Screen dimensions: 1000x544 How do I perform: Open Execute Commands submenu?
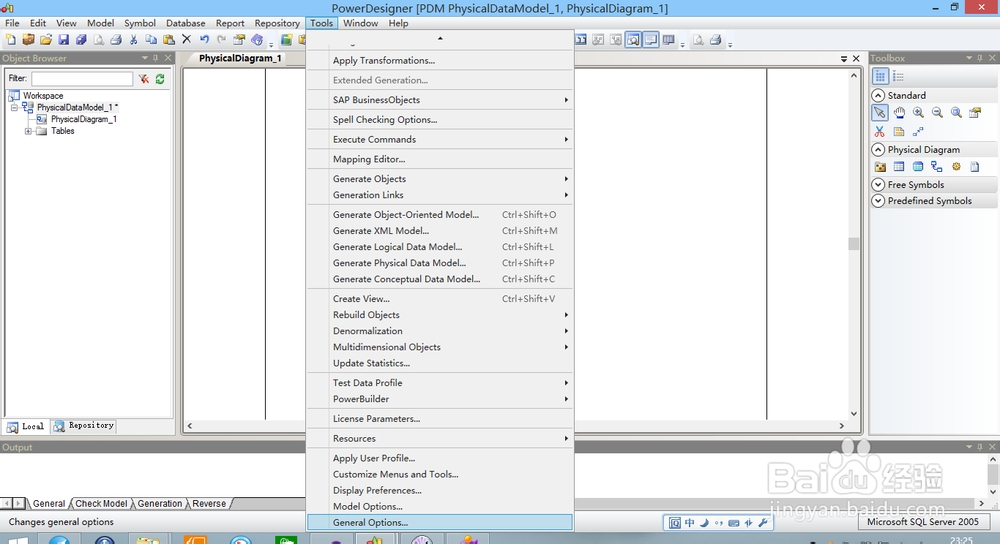pyautogui.click(x=440, y=140)
